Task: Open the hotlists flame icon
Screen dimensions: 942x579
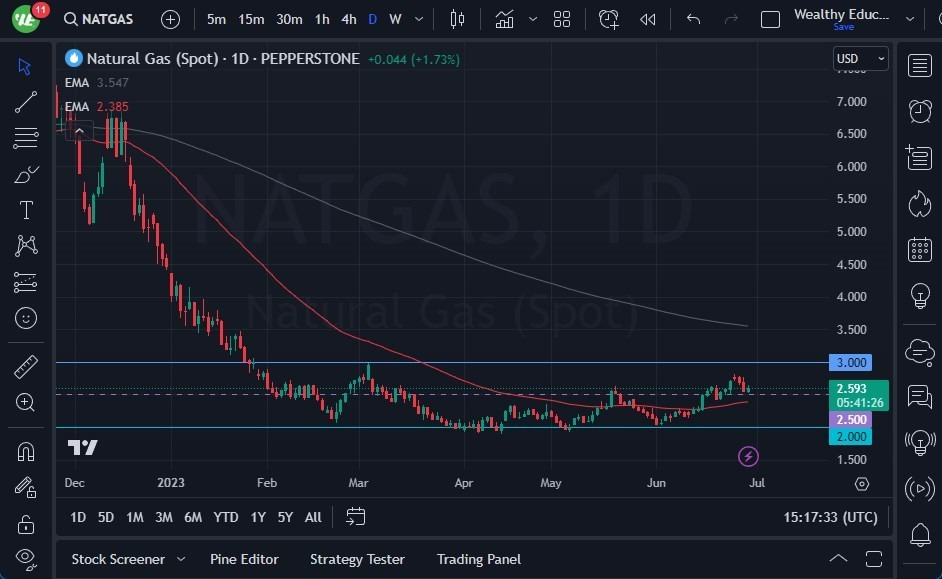Action: (x=919, y=204)
